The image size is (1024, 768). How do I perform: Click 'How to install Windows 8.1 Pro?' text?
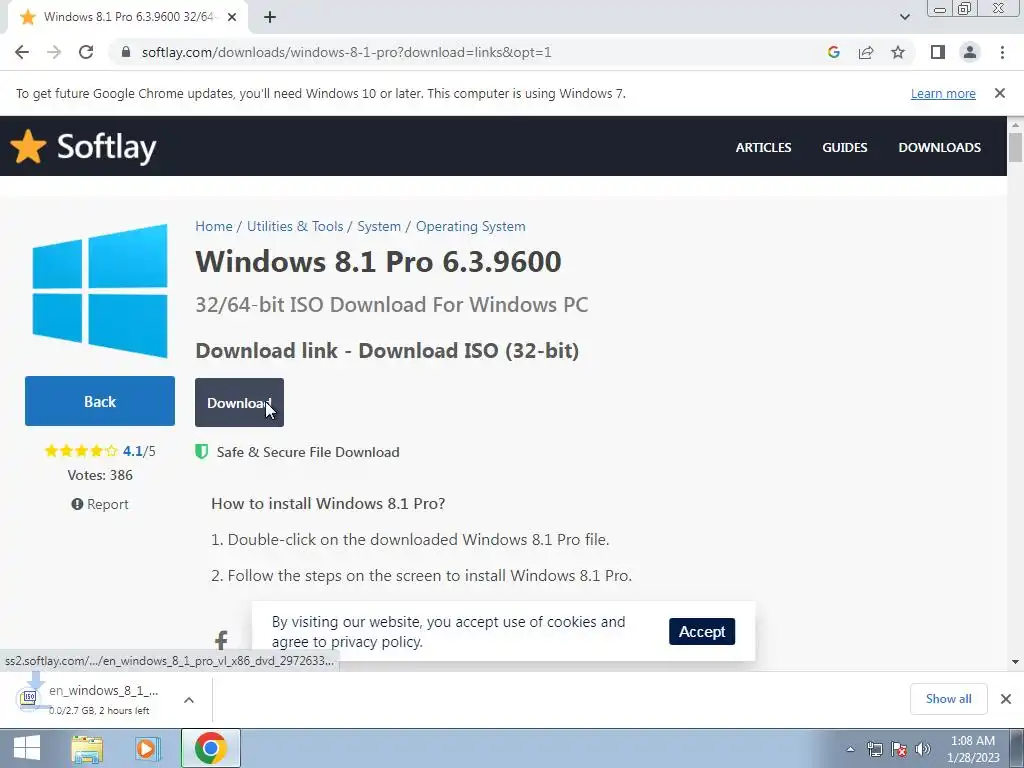tap(328, 504)
